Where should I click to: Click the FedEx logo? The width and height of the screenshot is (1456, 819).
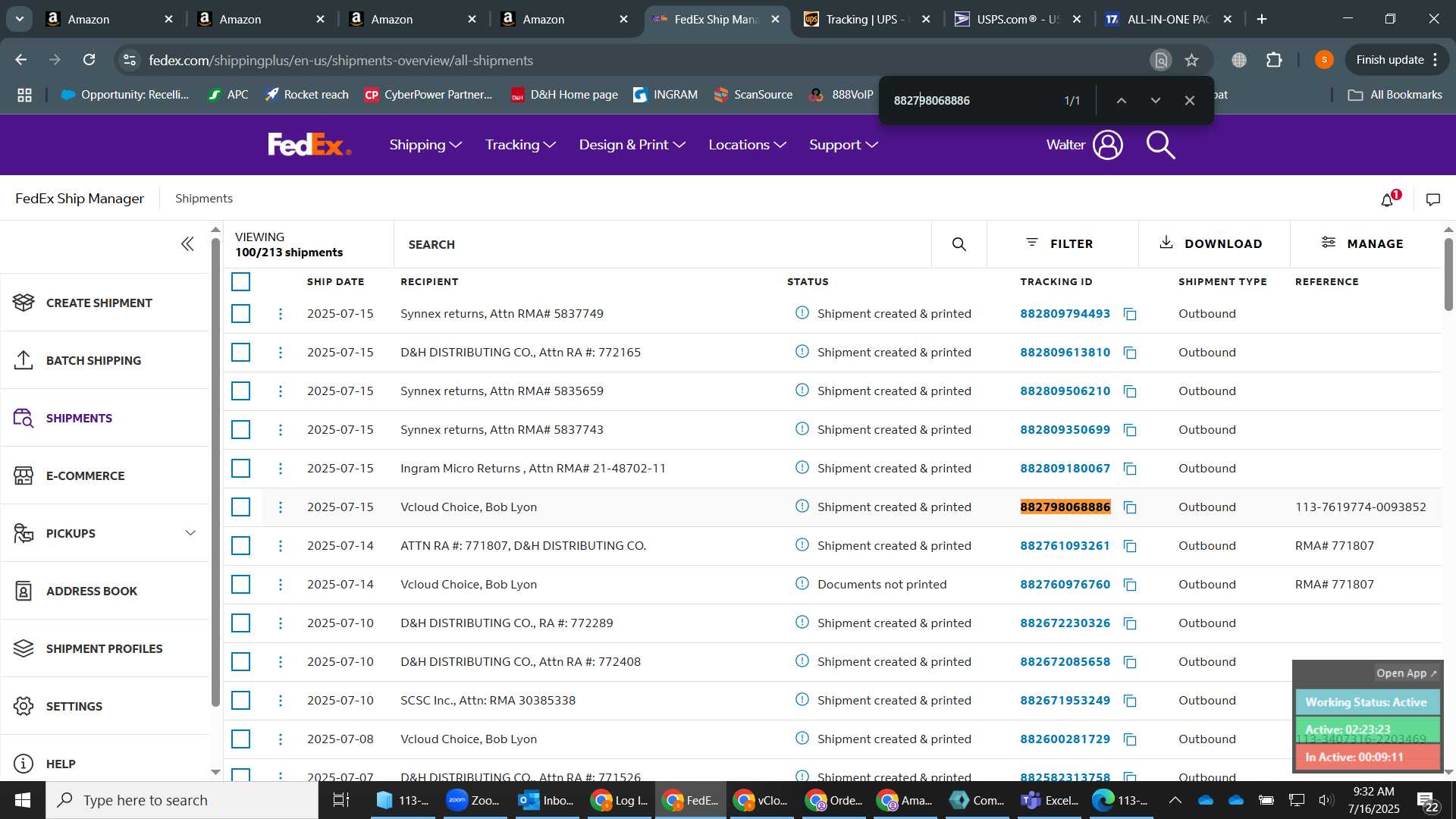click(x=309, y=144)
